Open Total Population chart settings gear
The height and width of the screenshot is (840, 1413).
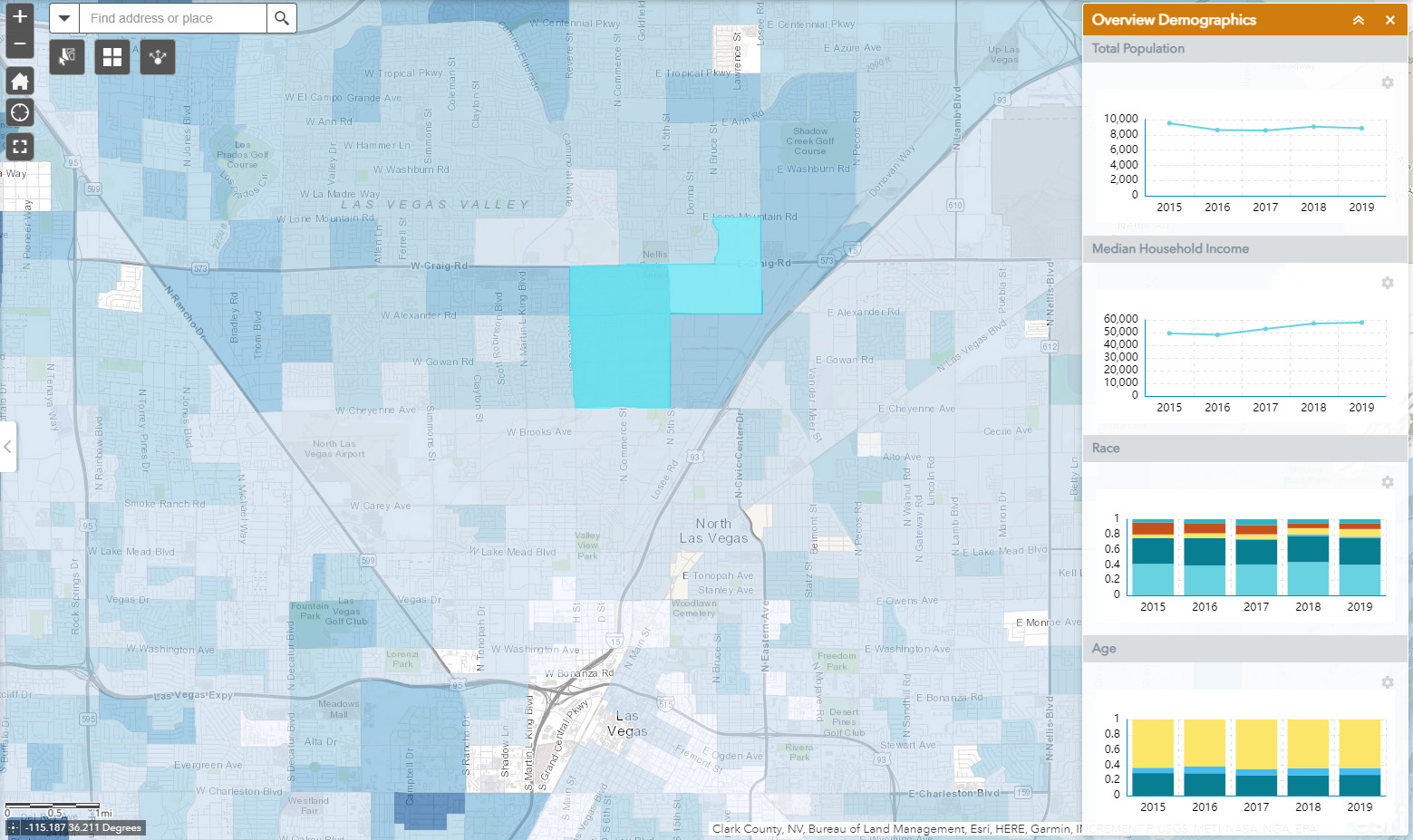point(1387,82)
